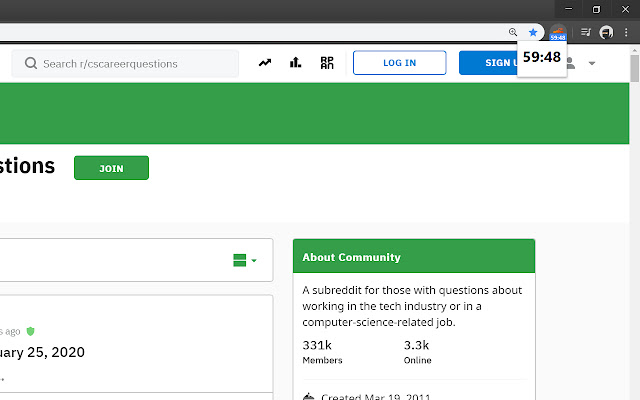Click the subreddit description text
Viewport: 640px width, 400px height.
412,306
